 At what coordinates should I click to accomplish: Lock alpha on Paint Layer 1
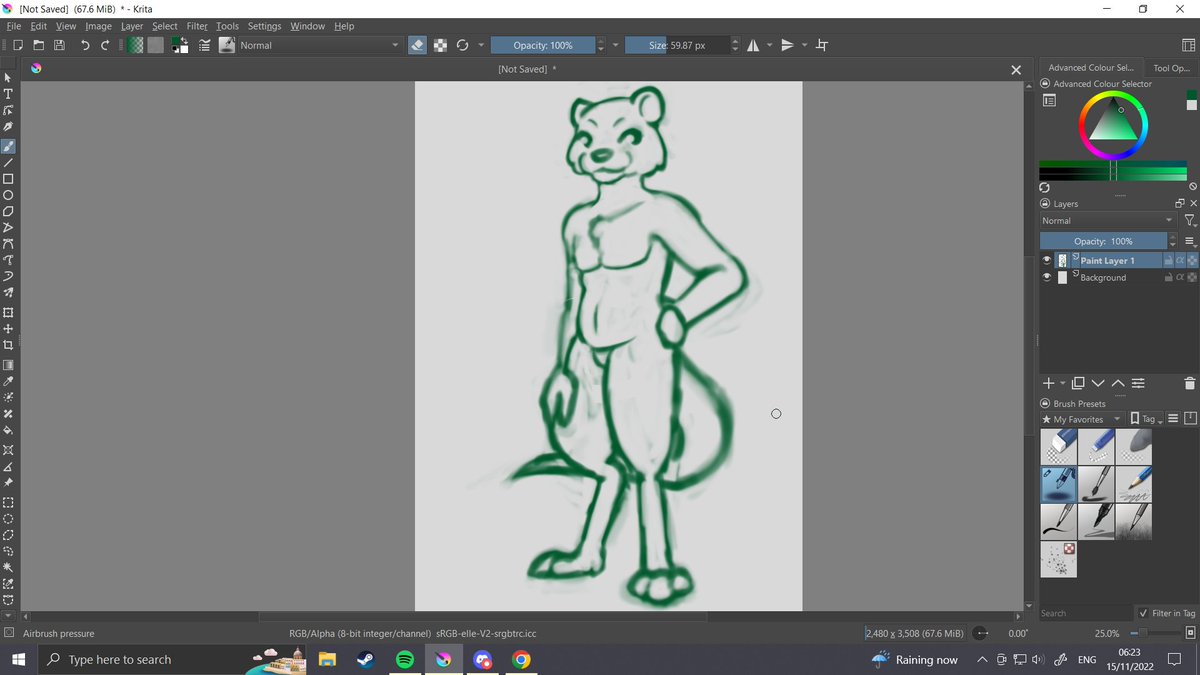1180,260
